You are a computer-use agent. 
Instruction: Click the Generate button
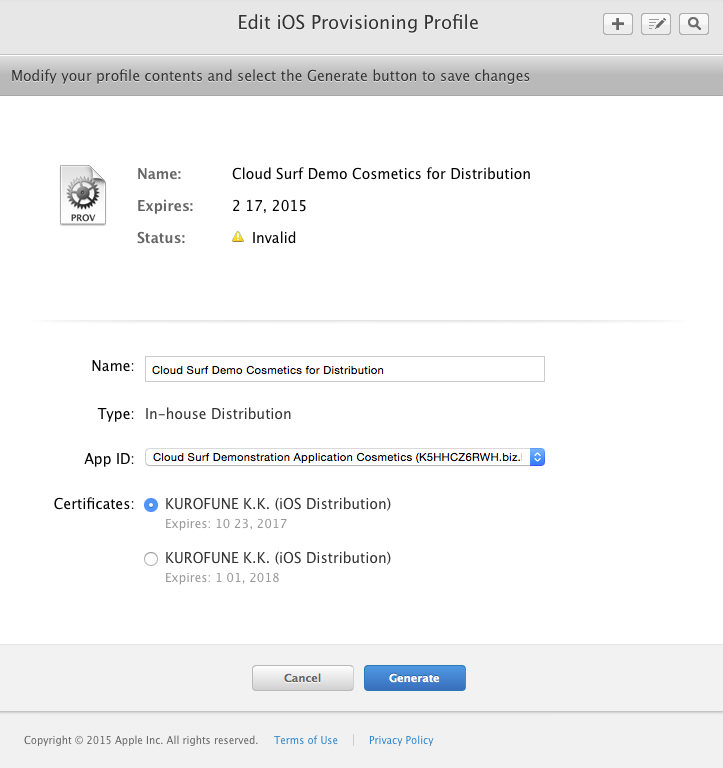(x=414, y=678)
